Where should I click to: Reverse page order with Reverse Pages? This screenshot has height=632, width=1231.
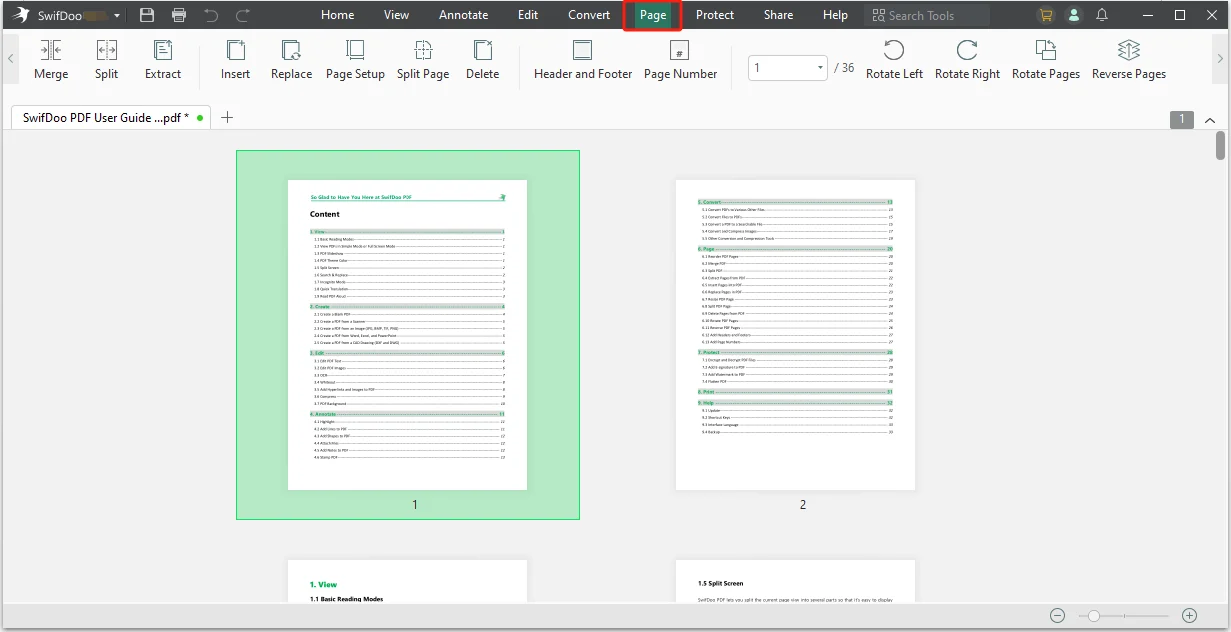pos(1129,51)
